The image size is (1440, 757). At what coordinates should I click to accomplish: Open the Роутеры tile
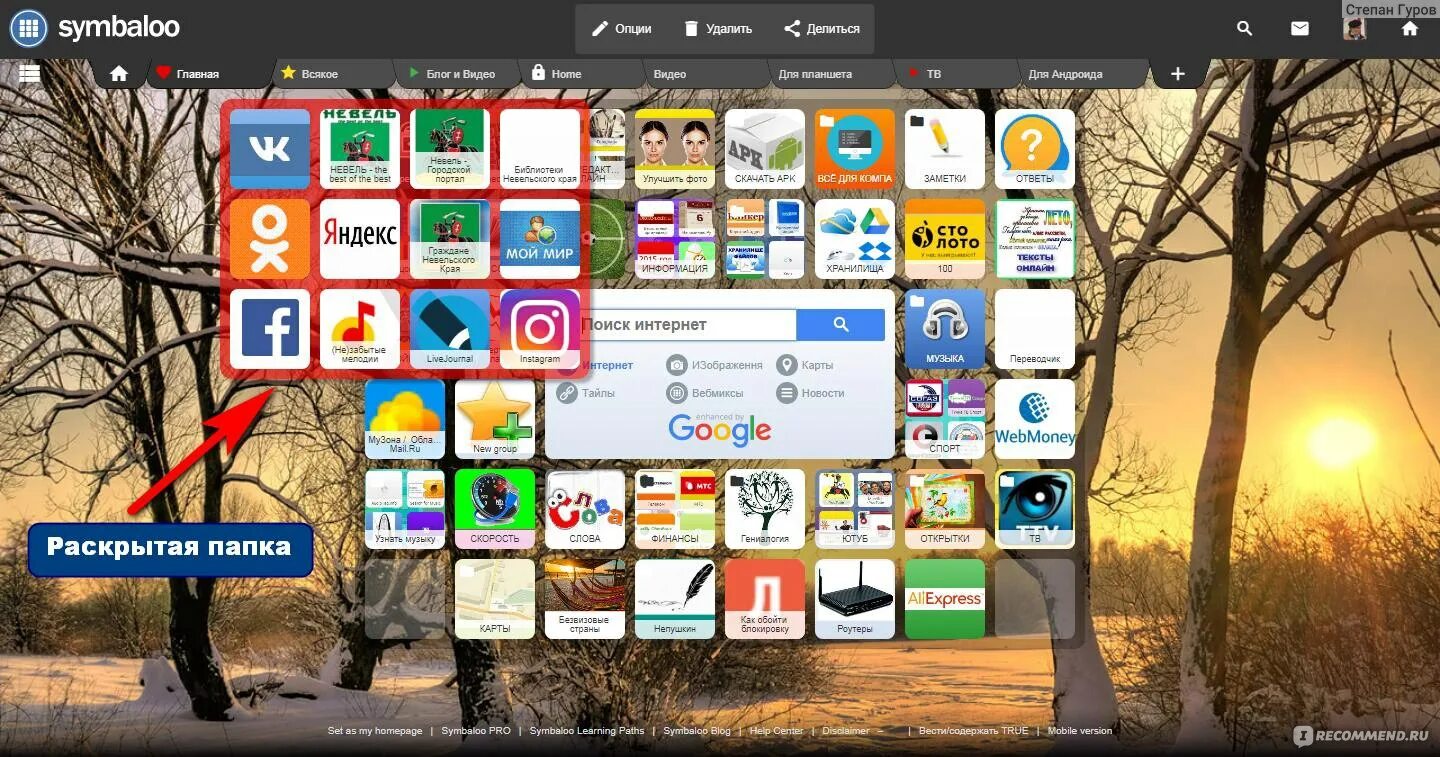coord(855,599)
